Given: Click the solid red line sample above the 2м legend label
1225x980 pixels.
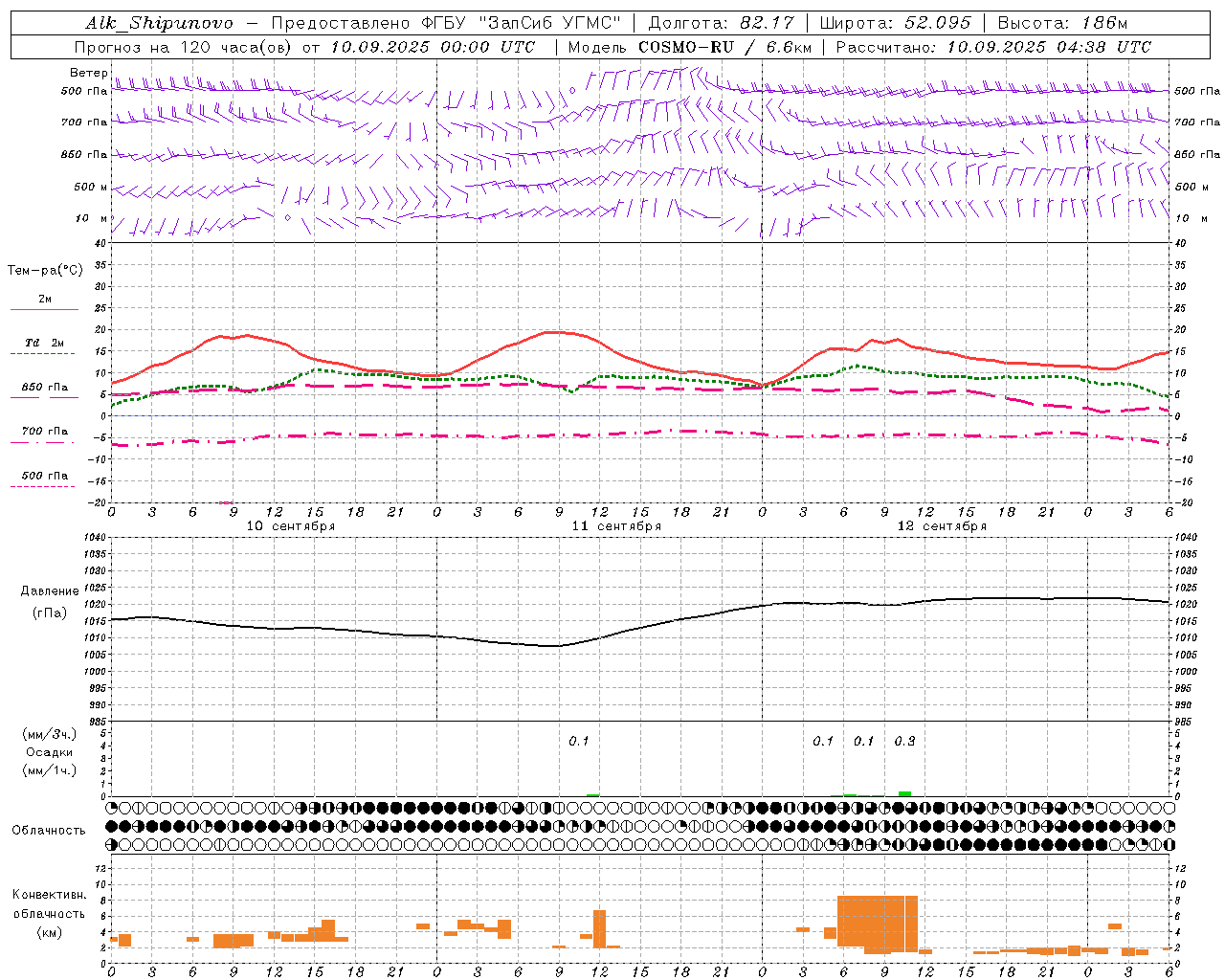Looking at the screenshot, I should point(45,310).
